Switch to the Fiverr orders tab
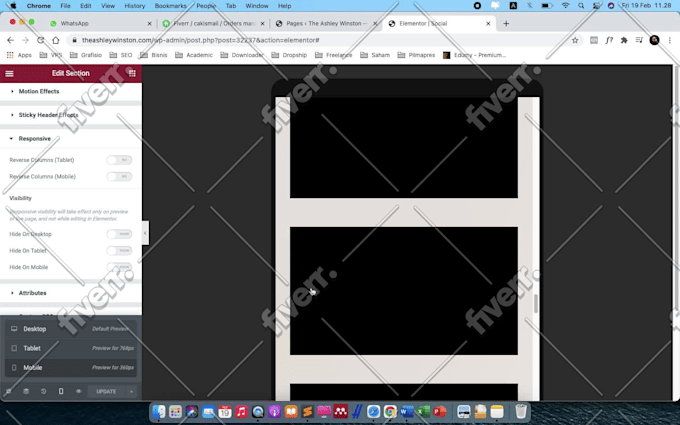The width and height of the screenshot is (680, 425). click(x=213, y=23)
